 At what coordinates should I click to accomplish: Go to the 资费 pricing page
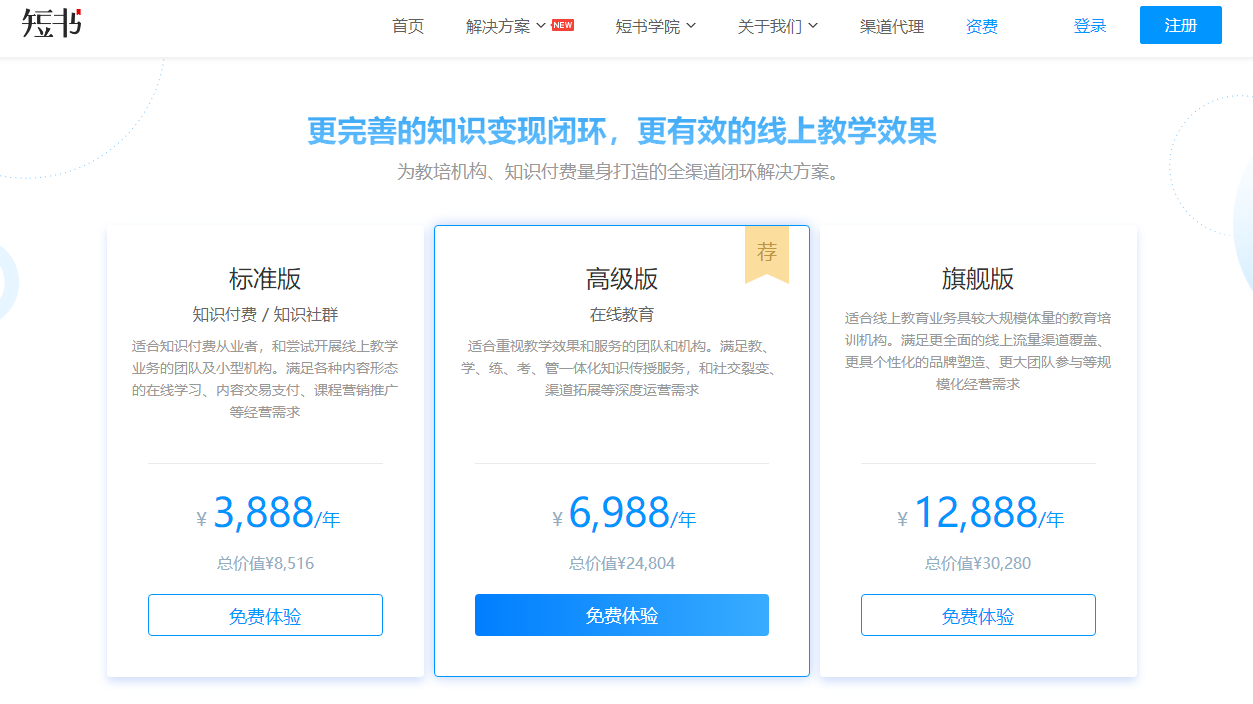click(982, 26)
